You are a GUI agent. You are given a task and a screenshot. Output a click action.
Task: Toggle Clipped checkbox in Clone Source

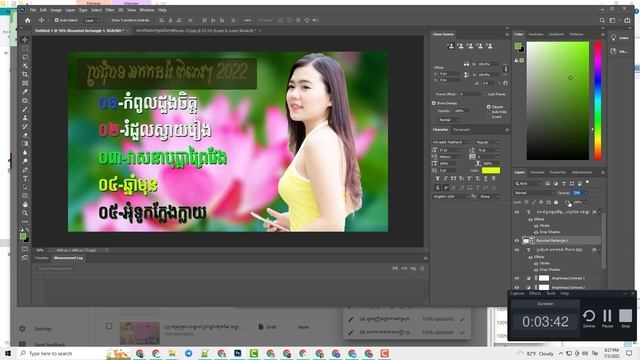click(489, 107)
